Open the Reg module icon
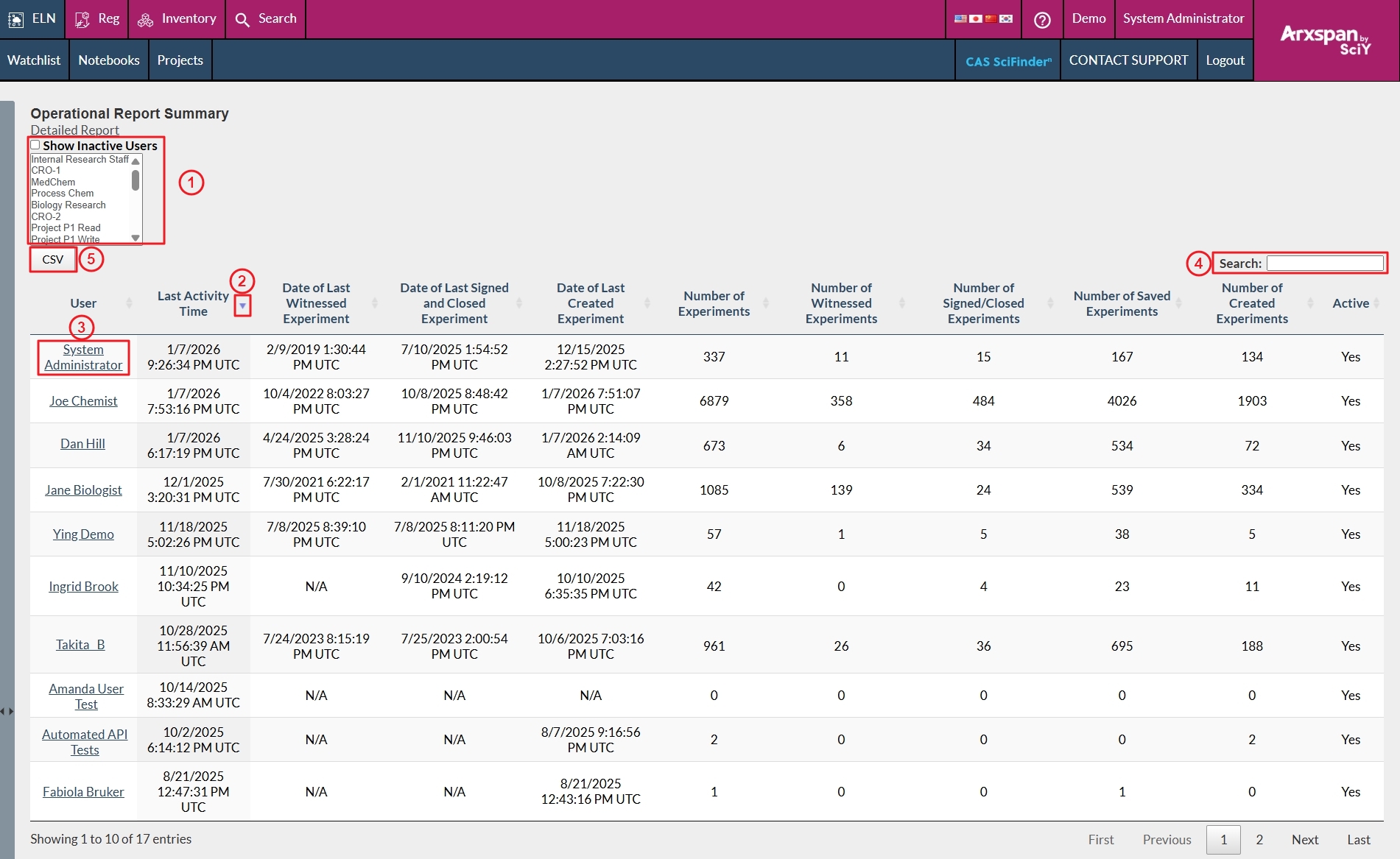Image resolution: width=1400 pixels, height=859 pixels. point(82,19)
